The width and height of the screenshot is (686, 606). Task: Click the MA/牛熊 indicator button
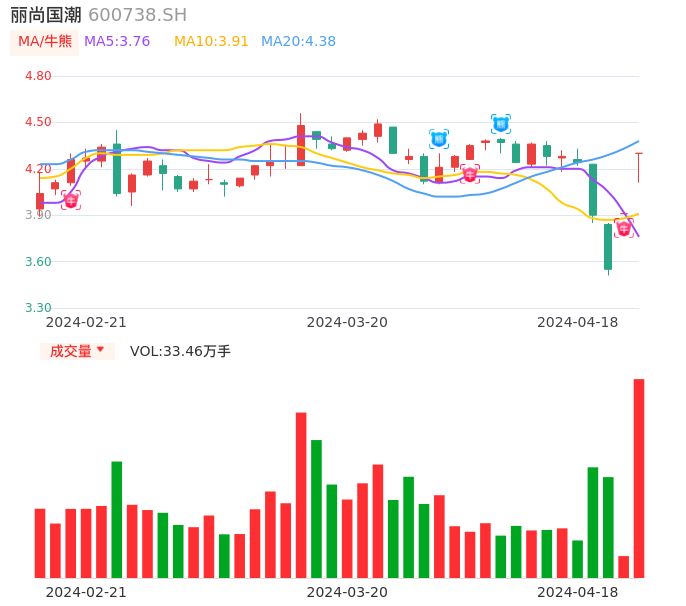point(45,42)
